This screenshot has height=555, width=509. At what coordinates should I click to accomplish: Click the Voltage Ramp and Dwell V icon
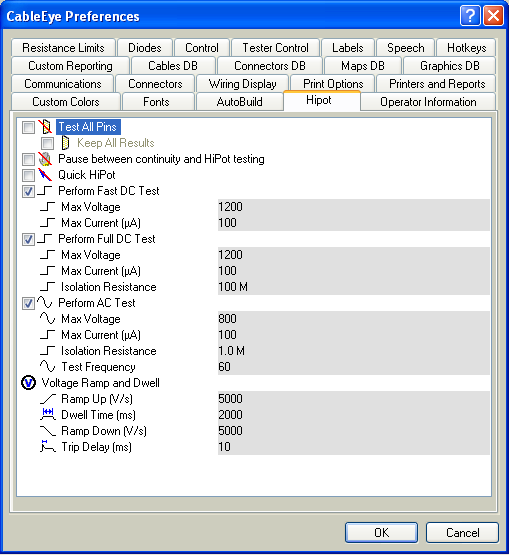(x=28, y=383)
